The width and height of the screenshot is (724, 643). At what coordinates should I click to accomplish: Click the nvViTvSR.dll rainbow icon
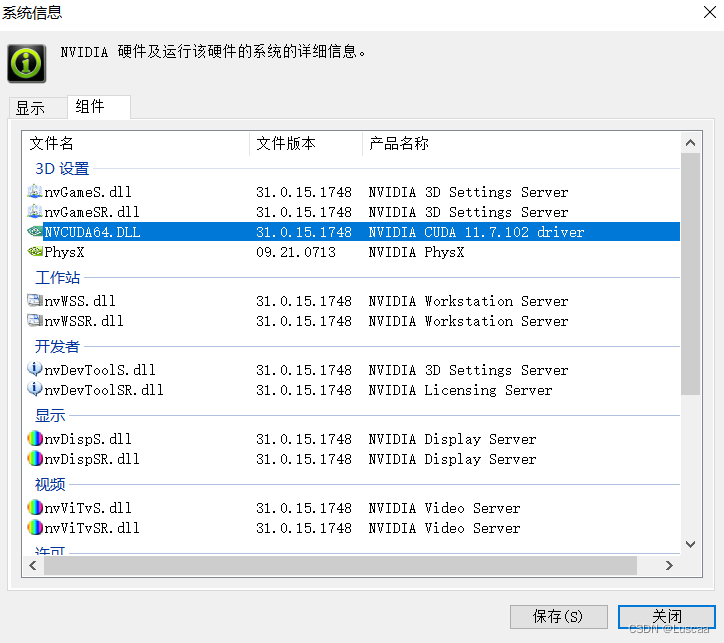click(35, 528)
